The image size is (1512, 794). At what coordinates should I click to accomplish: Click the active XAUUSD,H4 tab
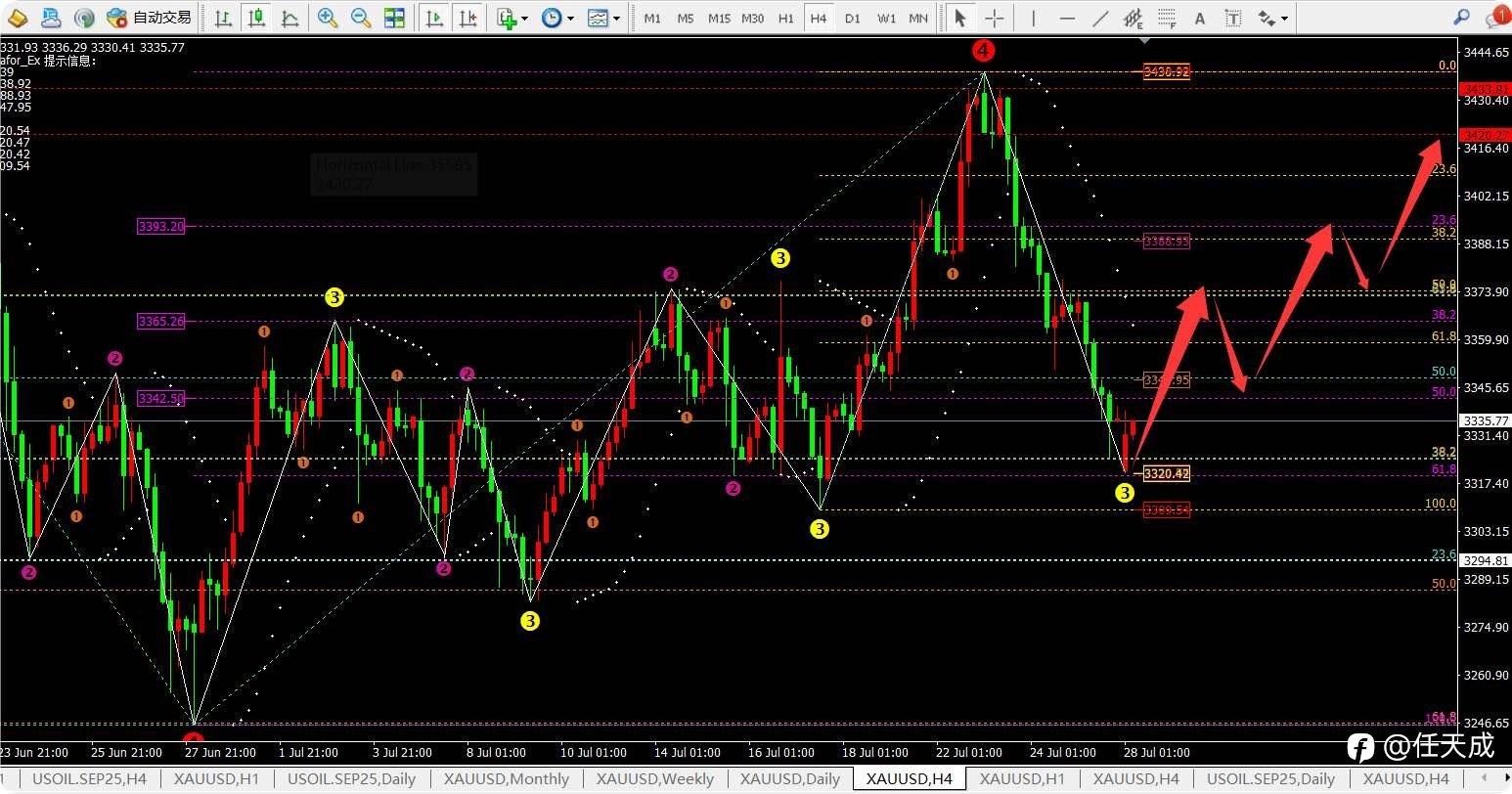pos(910,779)
